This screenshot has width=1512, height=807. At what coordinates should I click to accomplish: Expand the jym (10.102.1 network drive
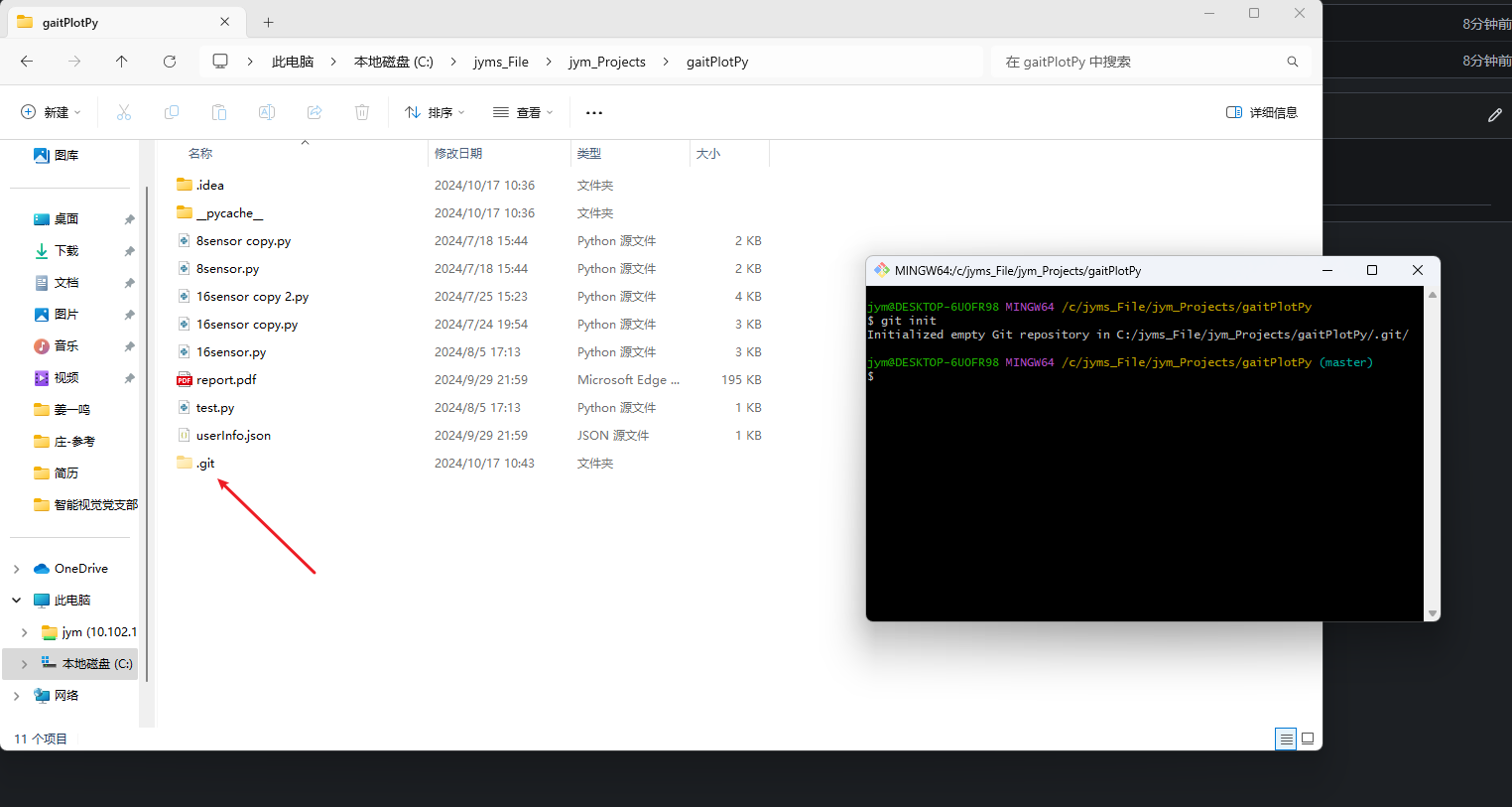pos(25,632)
